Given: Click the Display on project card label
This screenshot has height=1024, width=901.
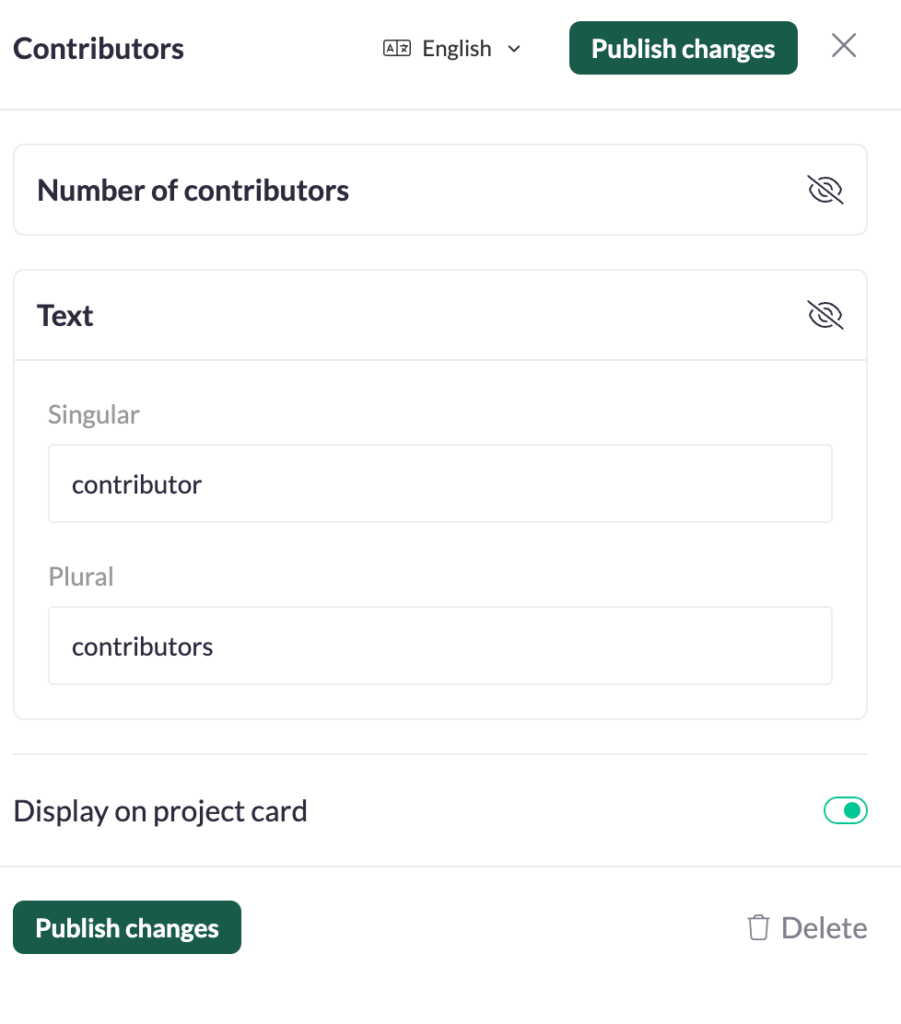Looking at the screenshot, I should pyautogui.click(x=160, y=811).
